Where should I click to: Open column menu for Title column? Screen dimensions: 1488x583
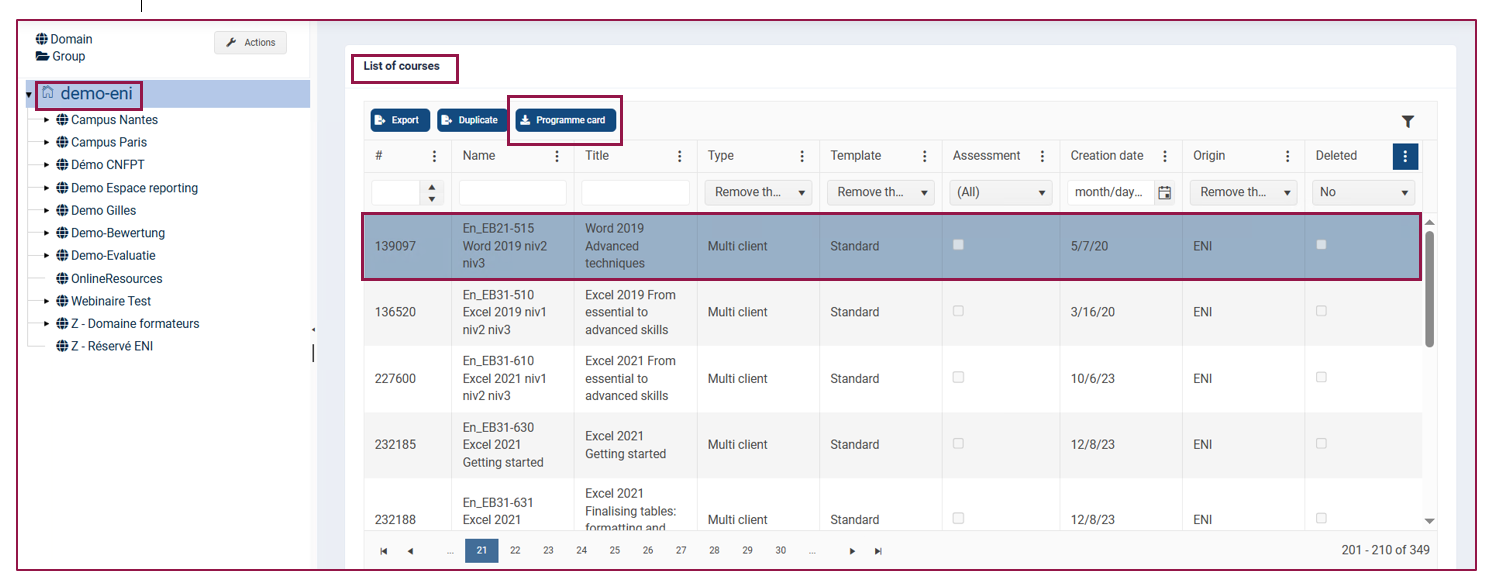pos(680,156)
